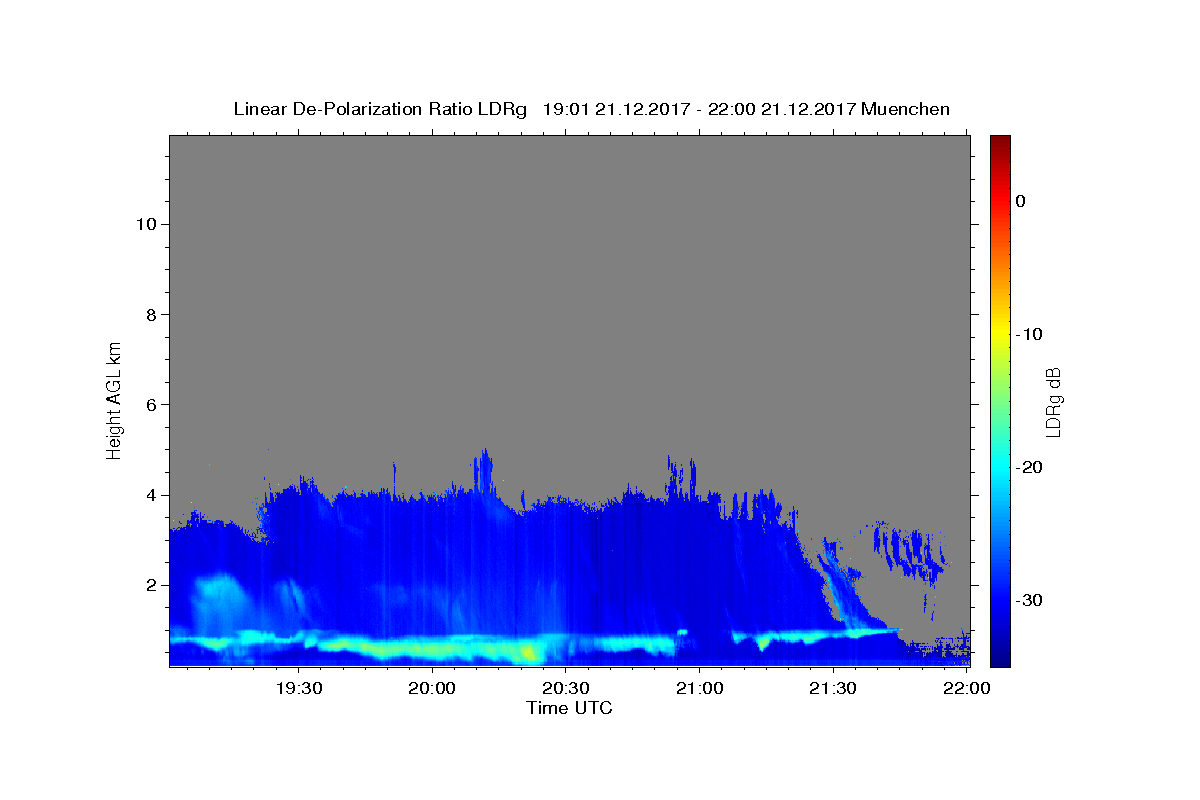The height and width of the screenshot is (800, 1200).
Task: Click the dark blue bottom of colorbar
Action: [1000, 655]
